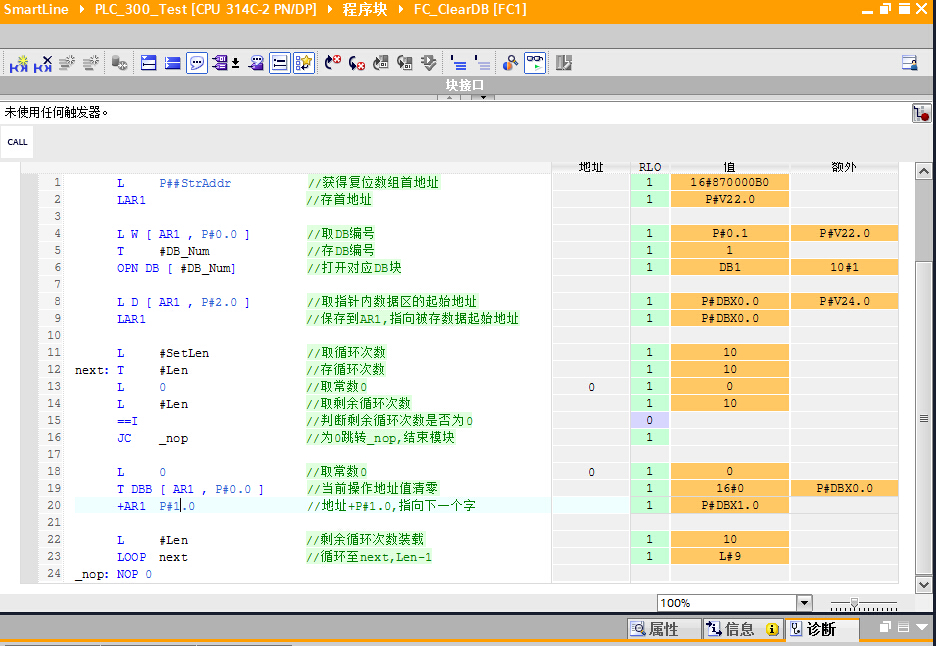Switch to the 诊断 tab
This screenshot has height=646, width=936.
click(x=821, y=629)
